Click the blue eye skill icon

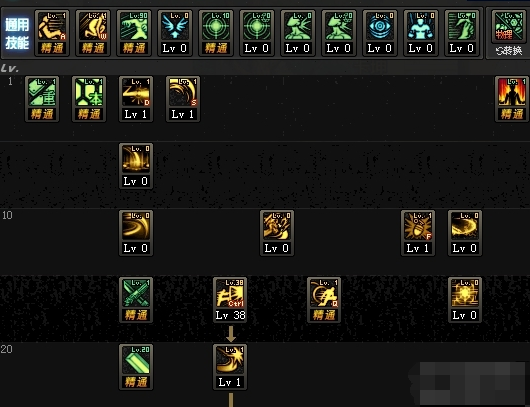[x=380, y=33]
